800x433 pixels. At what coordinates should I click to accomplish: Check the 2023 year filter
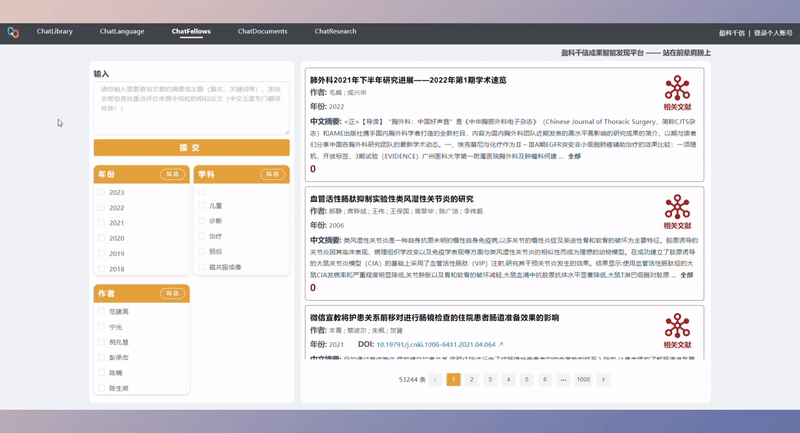(x=102, y=192)
